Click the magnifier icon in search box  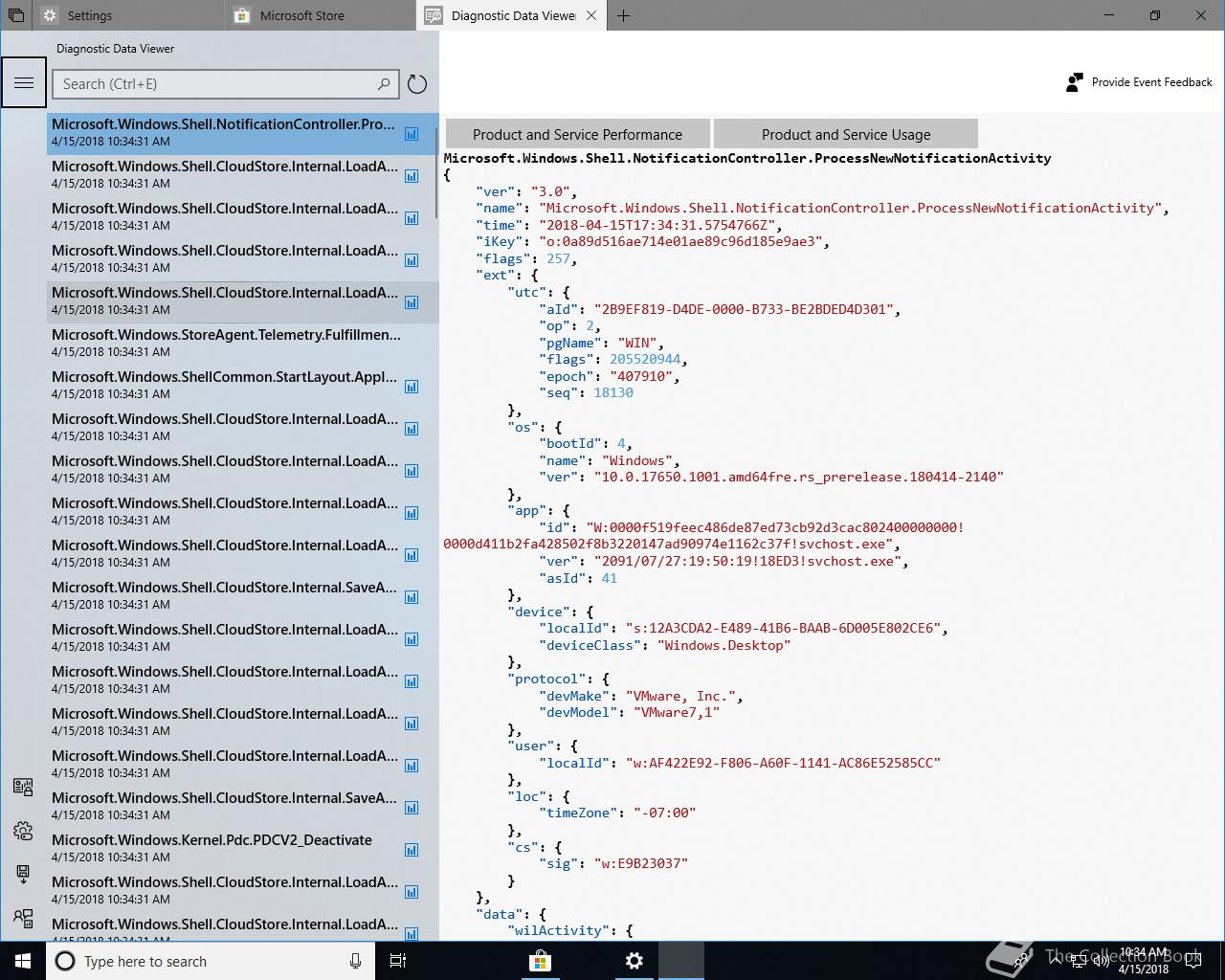pyautogui.click(x=384, y=84)
